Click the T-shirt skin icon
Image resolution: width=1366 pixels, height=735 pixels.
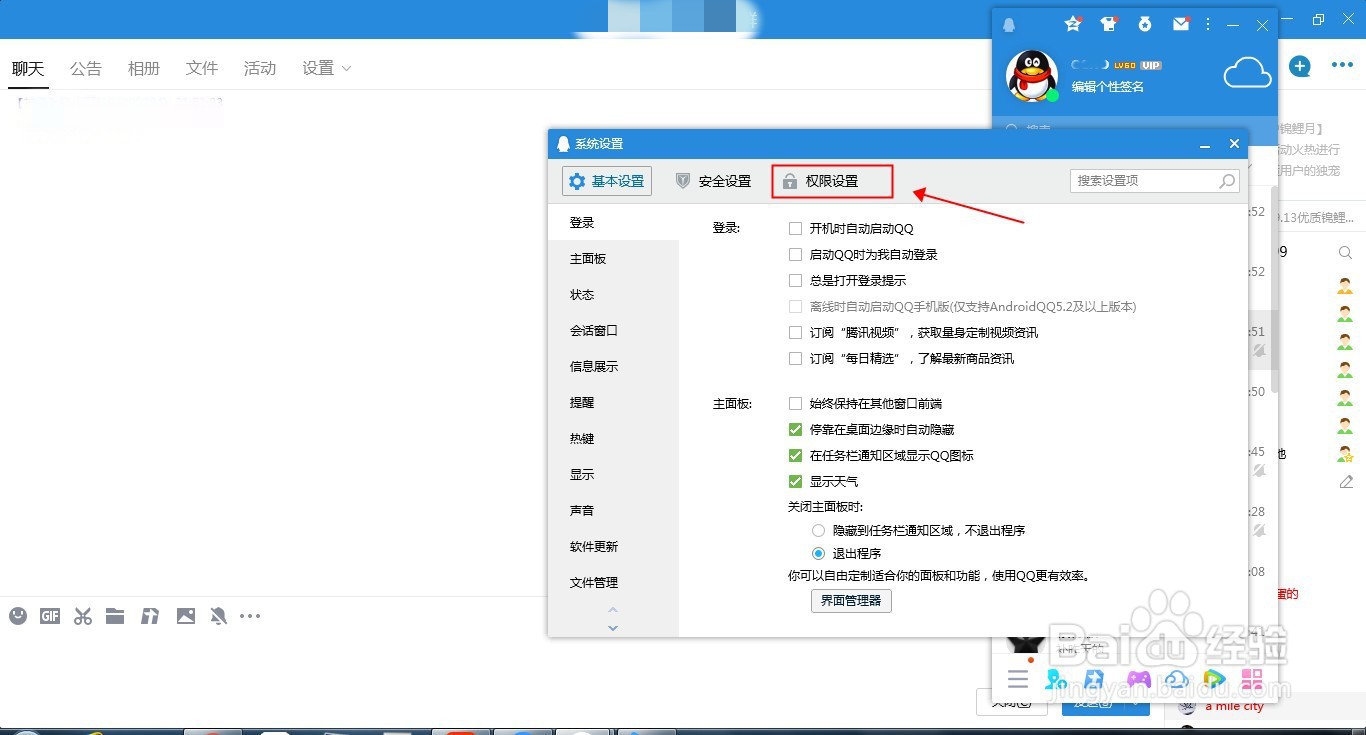click(1108, 24)
